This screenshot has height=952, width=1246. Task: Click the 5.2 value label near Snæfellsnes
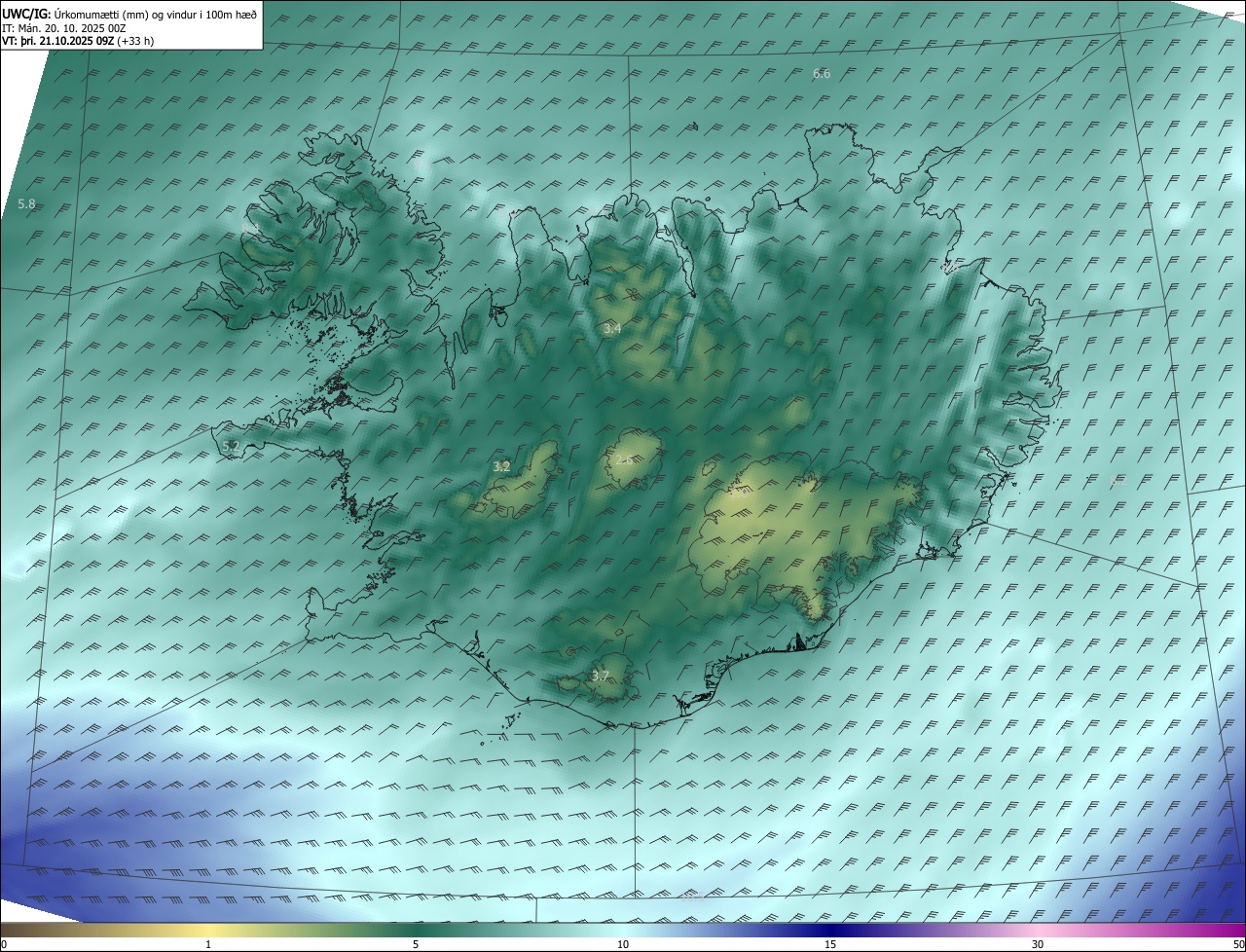(x=231, y=446)
